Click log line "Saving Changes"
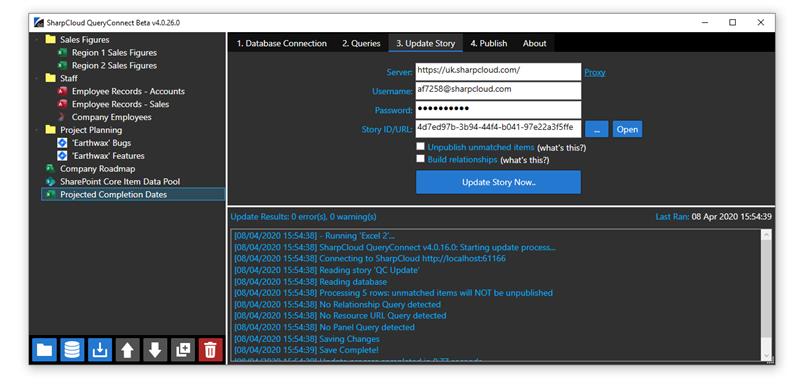The image size is (800, 384). [x=307, y=339]
